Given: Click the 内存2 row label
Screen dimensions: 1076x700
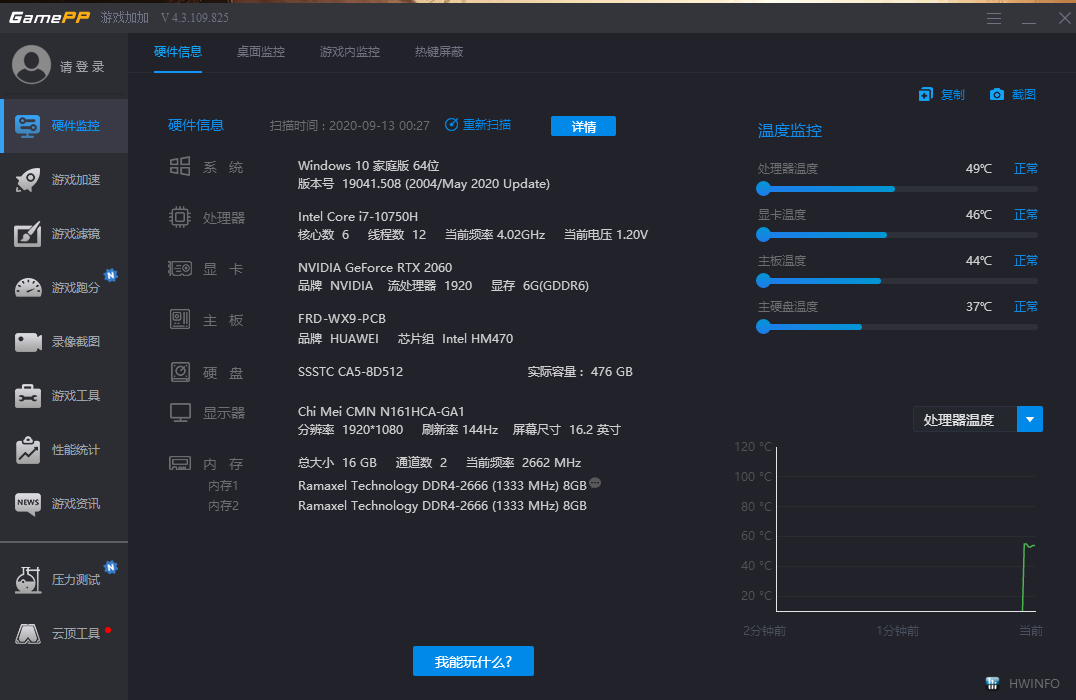Looking at the screenshot, I should coord(224,506).
